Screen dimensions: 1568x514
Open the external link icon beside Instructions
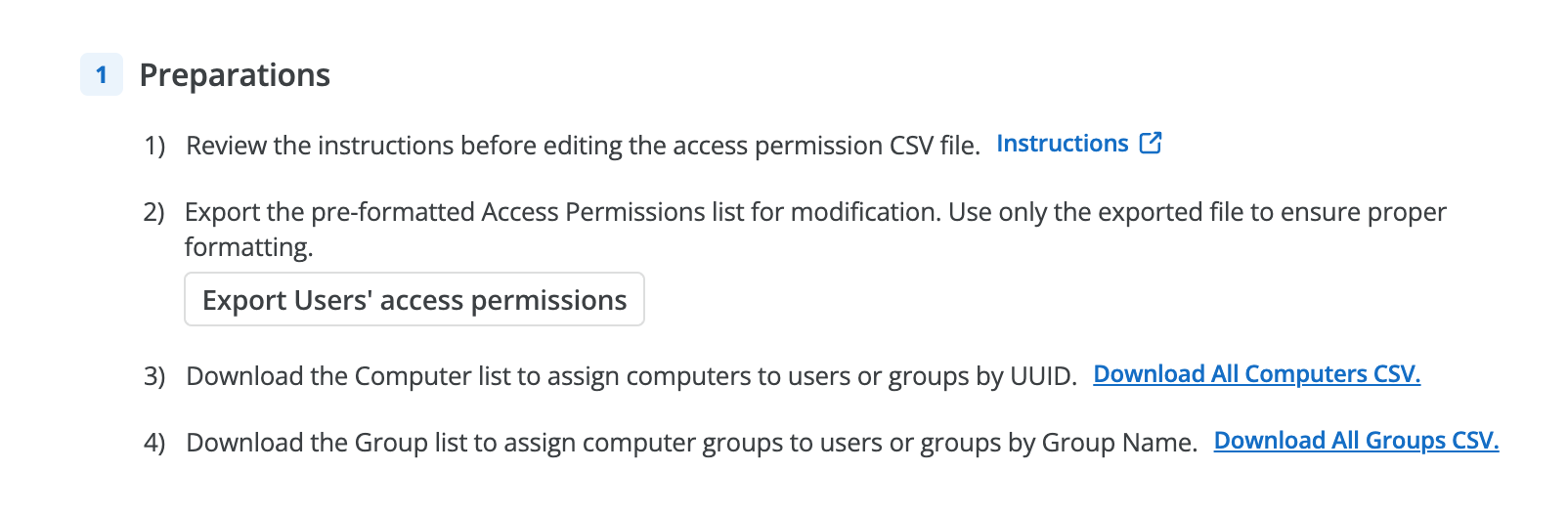pos(1151,143)
